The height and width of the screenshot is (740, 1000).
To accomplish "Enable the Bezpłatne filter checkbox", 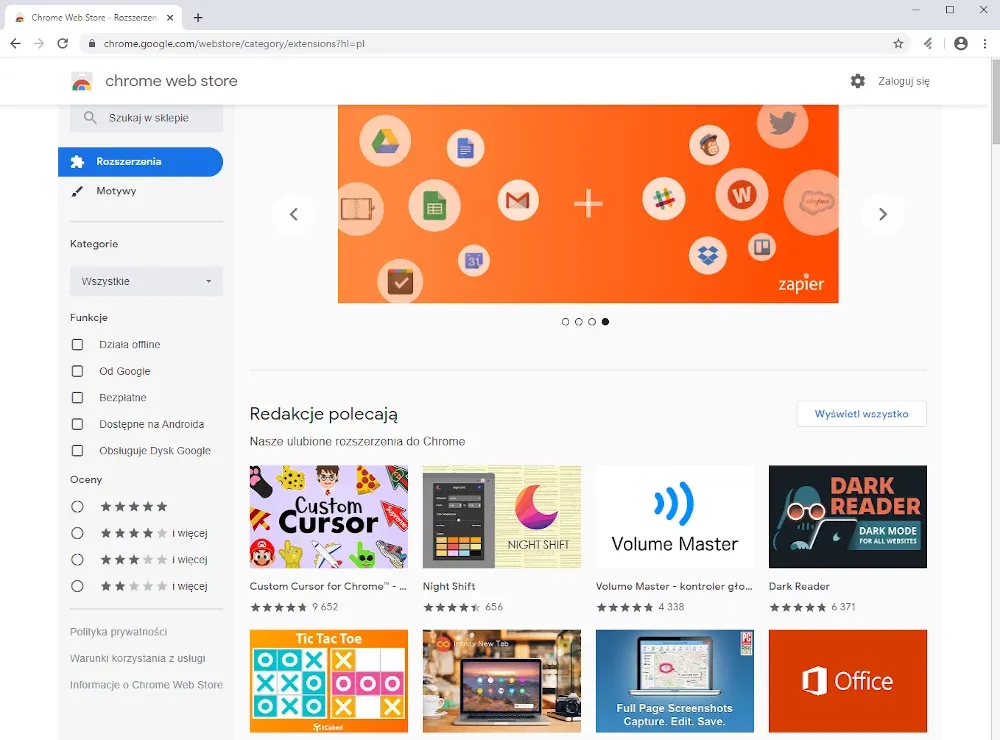I will tap(77, 397).
